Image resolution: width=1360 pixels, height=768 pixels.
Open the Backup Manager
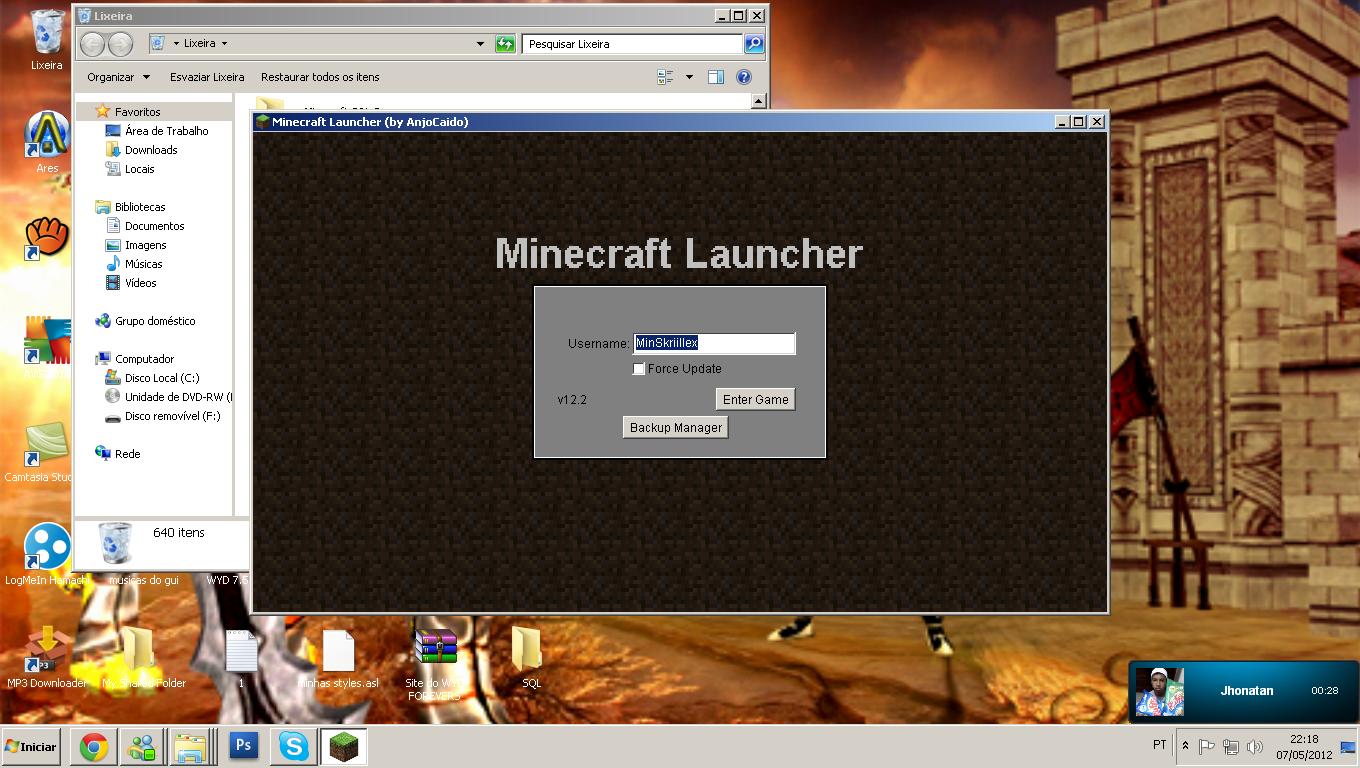pos(676,427)
